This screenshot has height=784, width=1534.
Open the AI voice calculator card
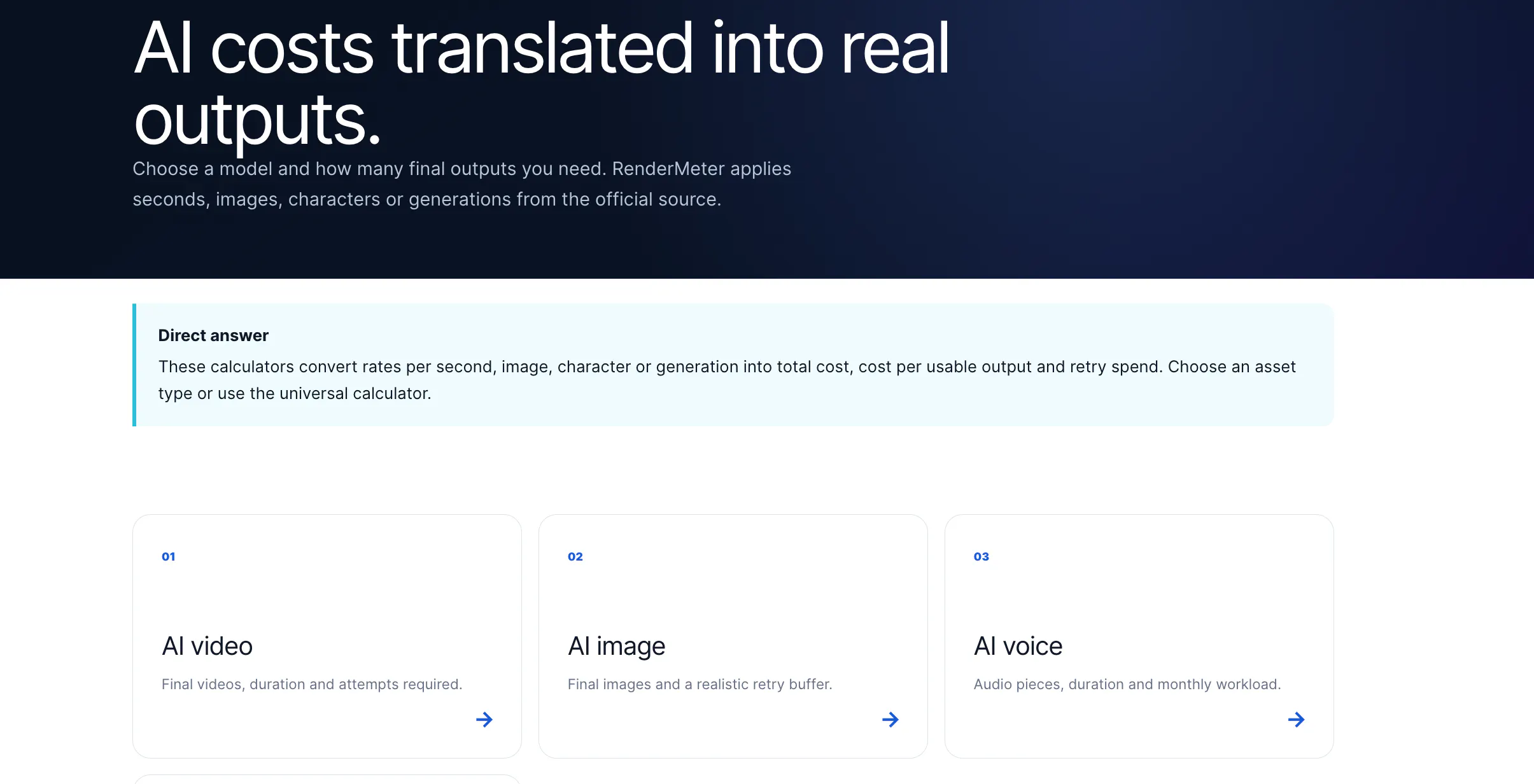[1139, 636]
